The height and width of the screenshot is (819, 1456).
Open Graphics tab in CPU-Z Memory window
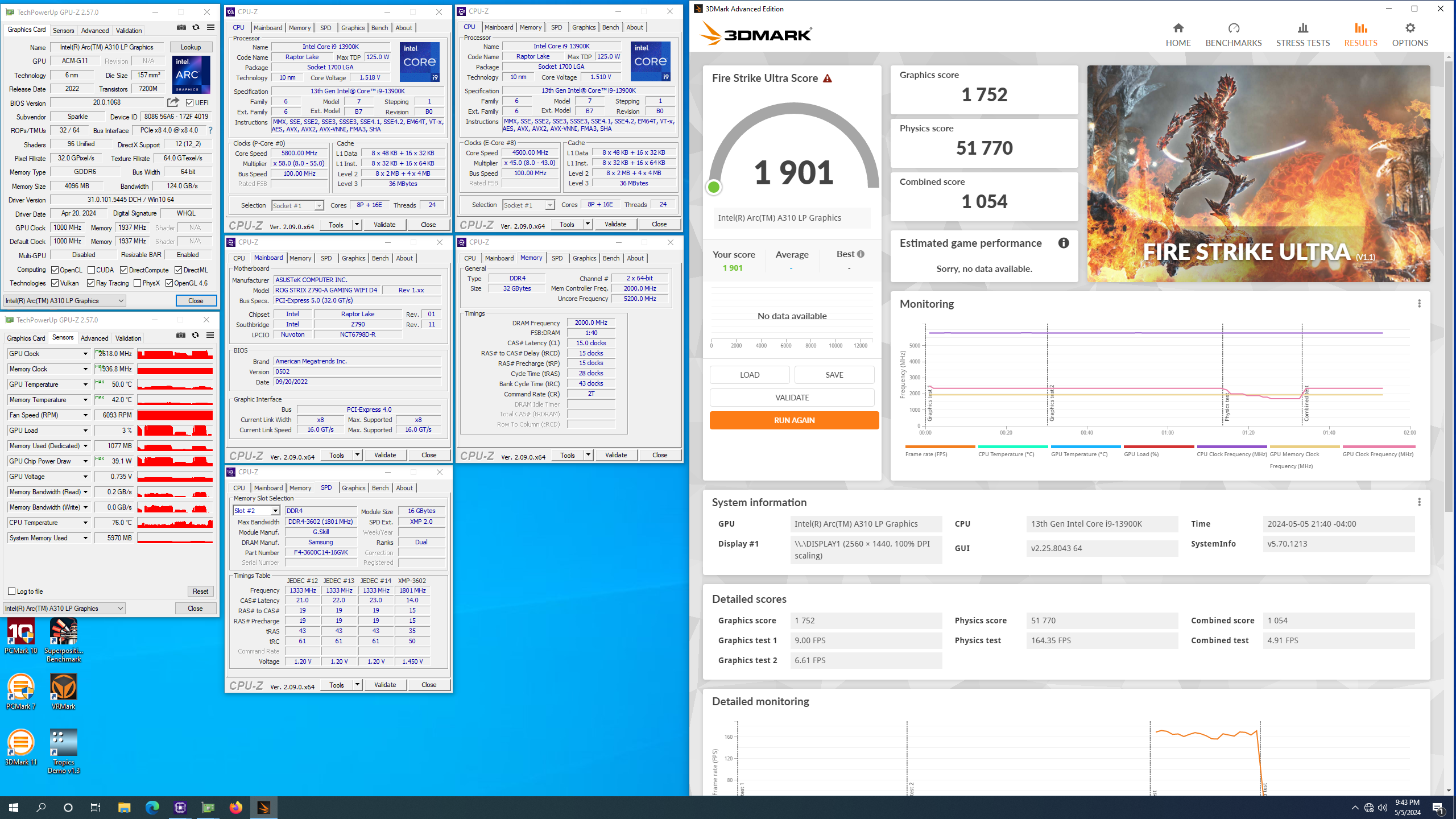click(x=584, y=258)
